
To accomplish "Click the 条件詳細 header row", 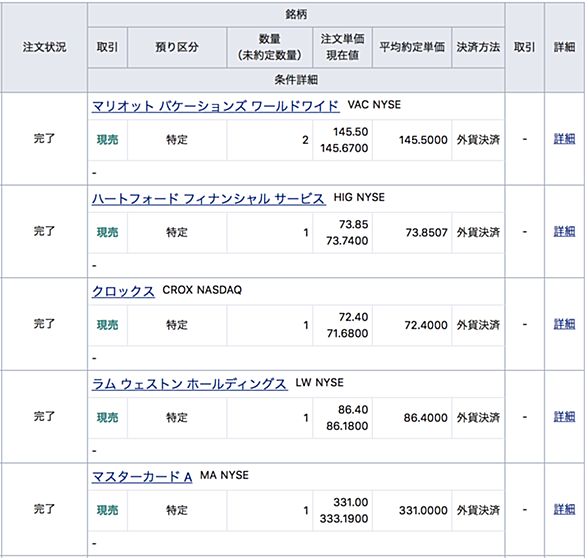I will pos(296,80).
